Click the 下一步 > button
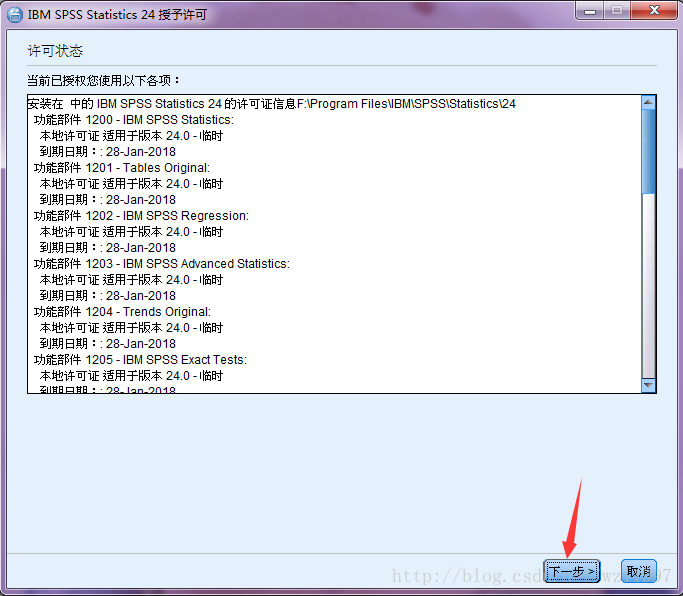683x596 pixels. click(x=572, y=571)
